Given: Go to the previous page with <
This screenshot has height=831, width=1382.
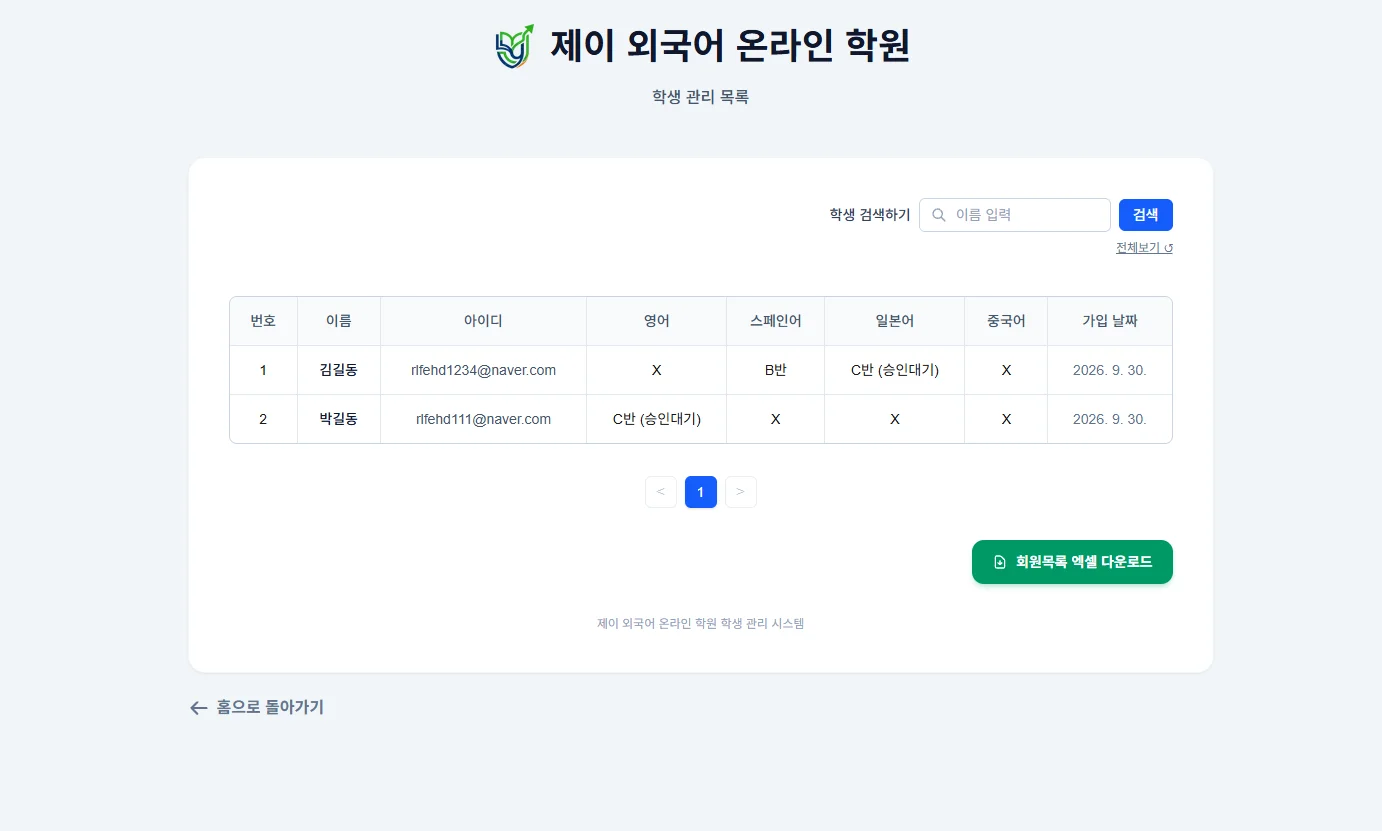Looking at the screenshot, I should click(661, 492).
